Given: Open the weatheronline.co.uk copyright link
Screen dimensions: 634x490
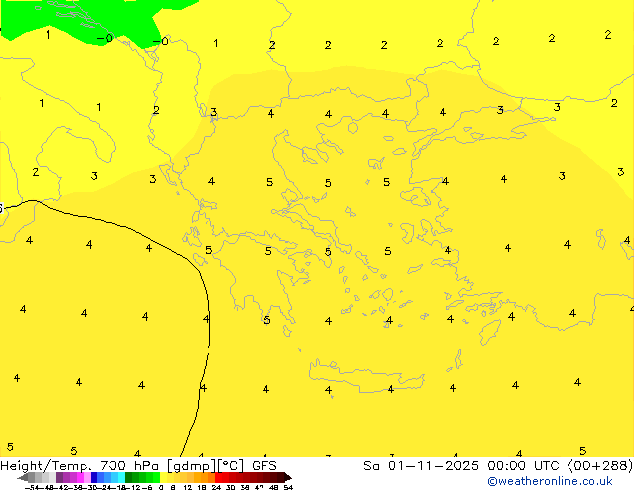Looking at the screenshot, I should pos(550,481).
